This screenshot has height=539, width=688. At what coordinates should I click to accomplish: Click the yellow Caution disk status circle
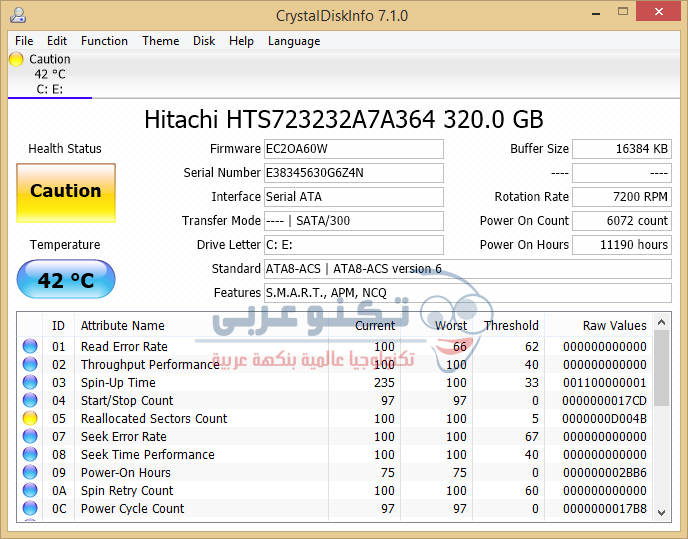pos(16,59)
